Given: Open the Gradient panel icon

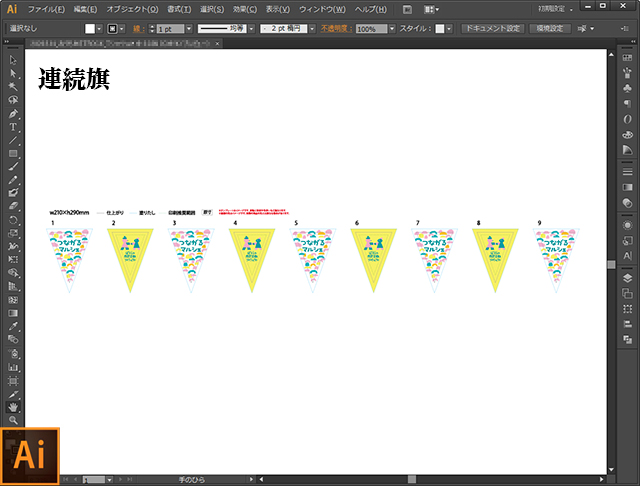Looking at the screenshot, I should click(x=627, y=187).
